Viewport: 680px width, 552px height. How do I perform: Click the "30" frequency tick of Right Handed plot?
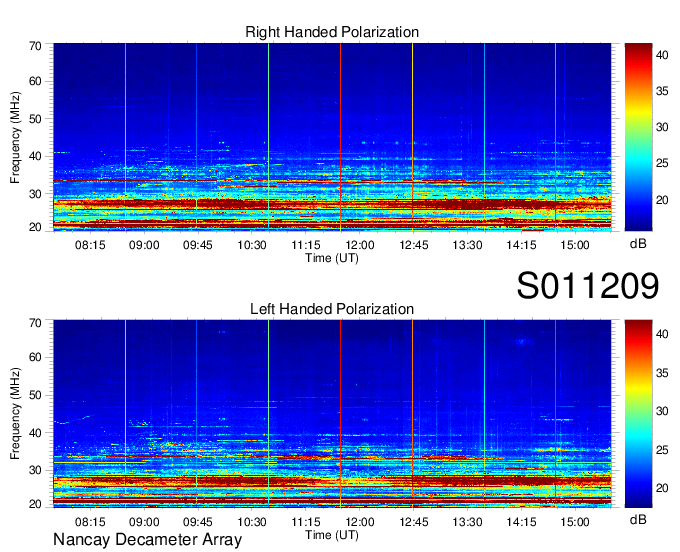click(35, 194)
